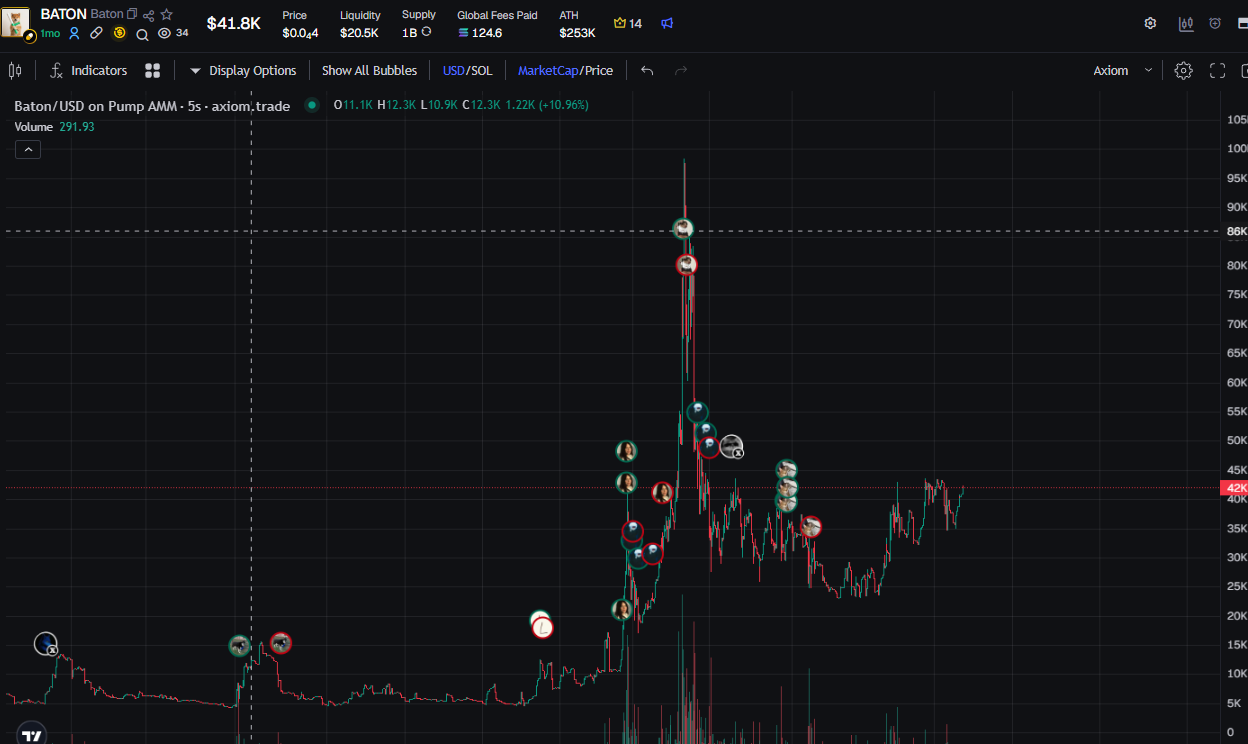Open Indicators menu

(89, 70)
